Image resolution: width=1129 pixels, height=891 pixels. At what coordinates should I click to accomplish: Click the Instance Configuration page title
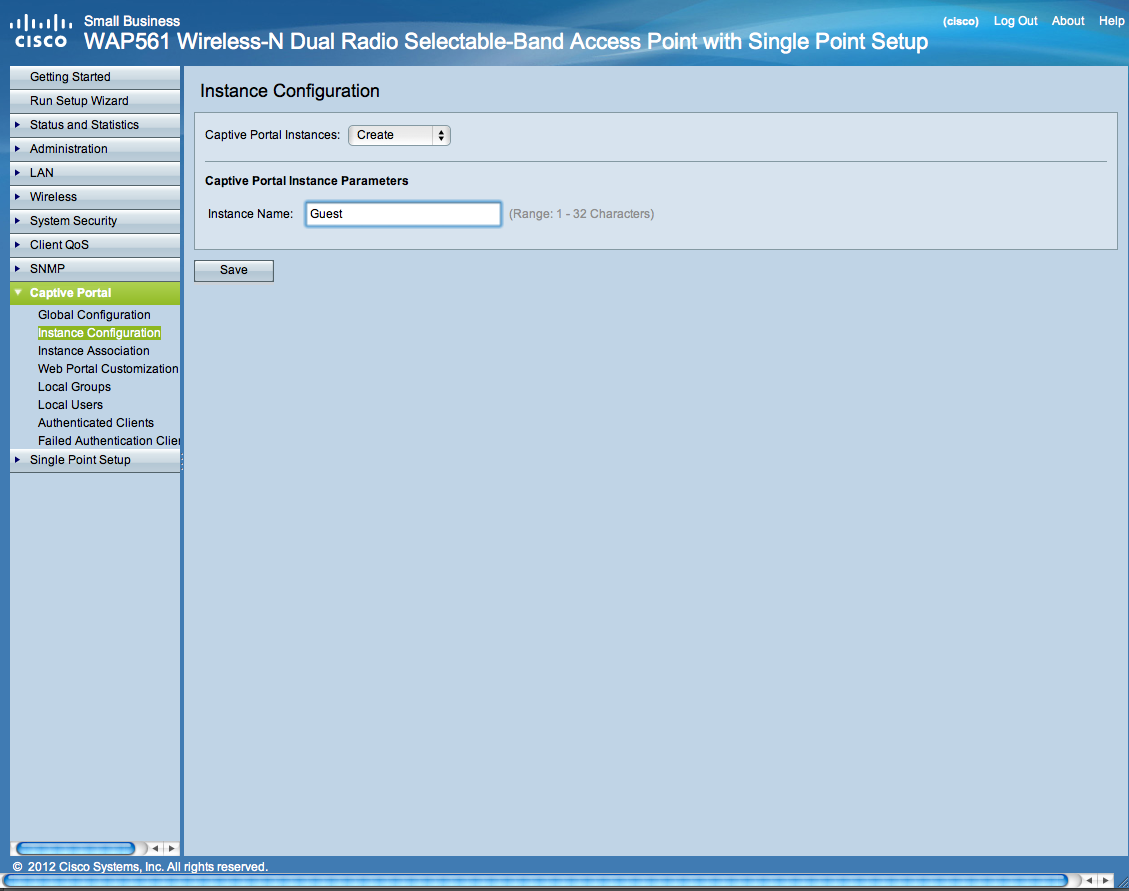289,91
